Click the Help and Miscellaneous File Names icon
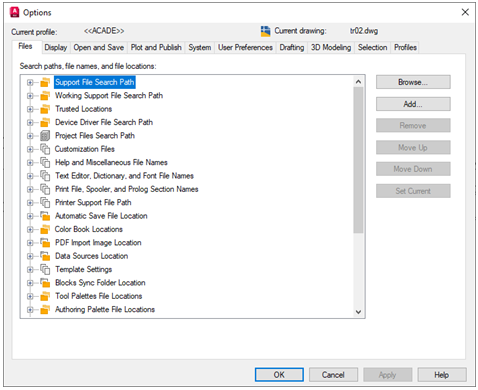478x390 pixels. pyautogui.click(x=45, y=162)
